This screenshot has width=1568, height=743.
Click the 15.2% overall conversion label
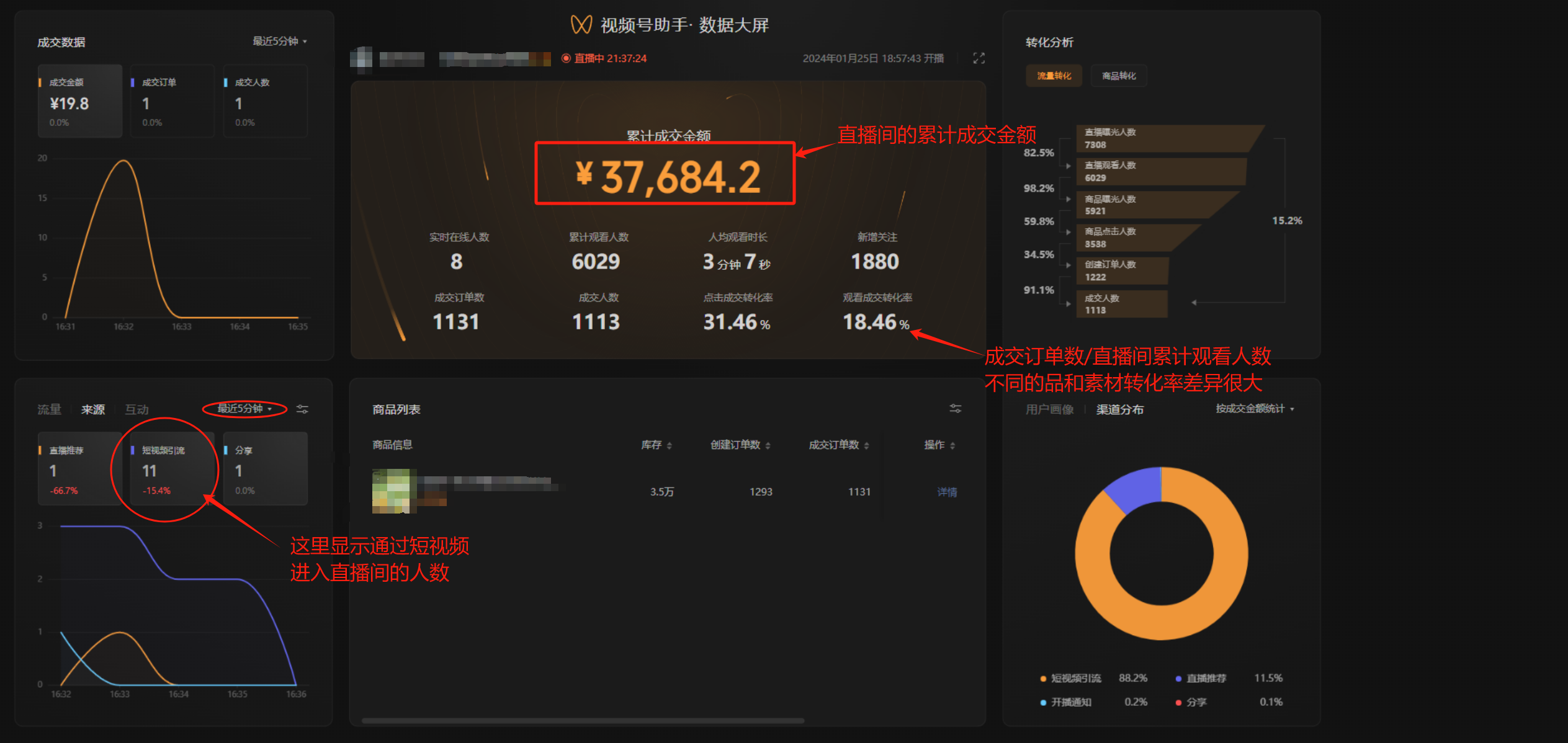tap(1287, 221)
